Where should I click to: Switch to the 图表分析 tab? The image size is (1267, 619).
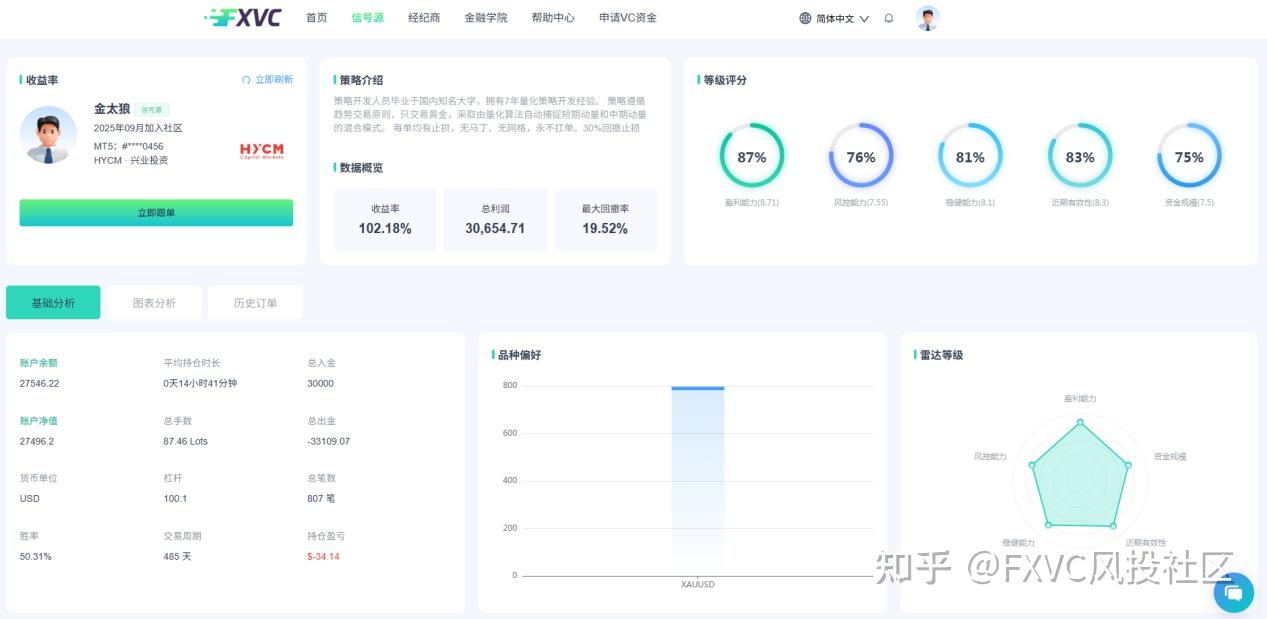pyautogui.click(x=154, y=303)
